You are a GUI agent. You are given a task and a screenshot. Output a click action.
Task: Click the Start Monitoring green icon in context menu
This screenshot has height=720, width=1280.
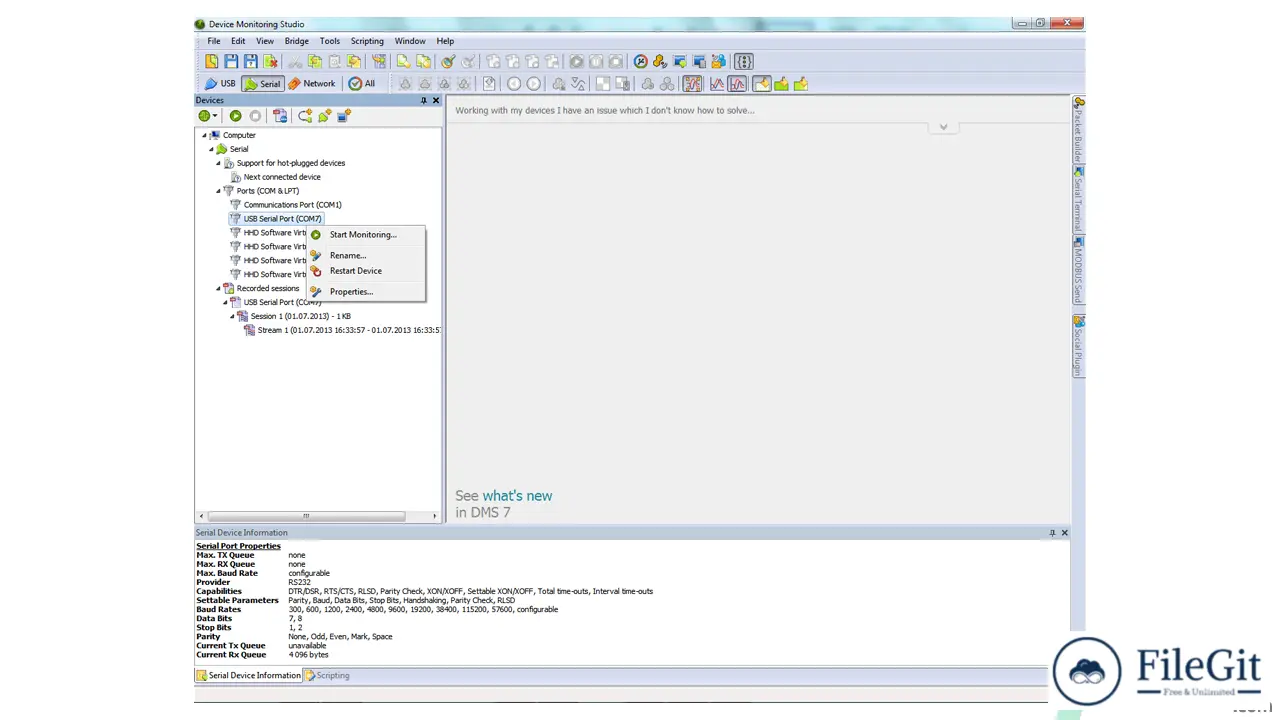[316, 235]
